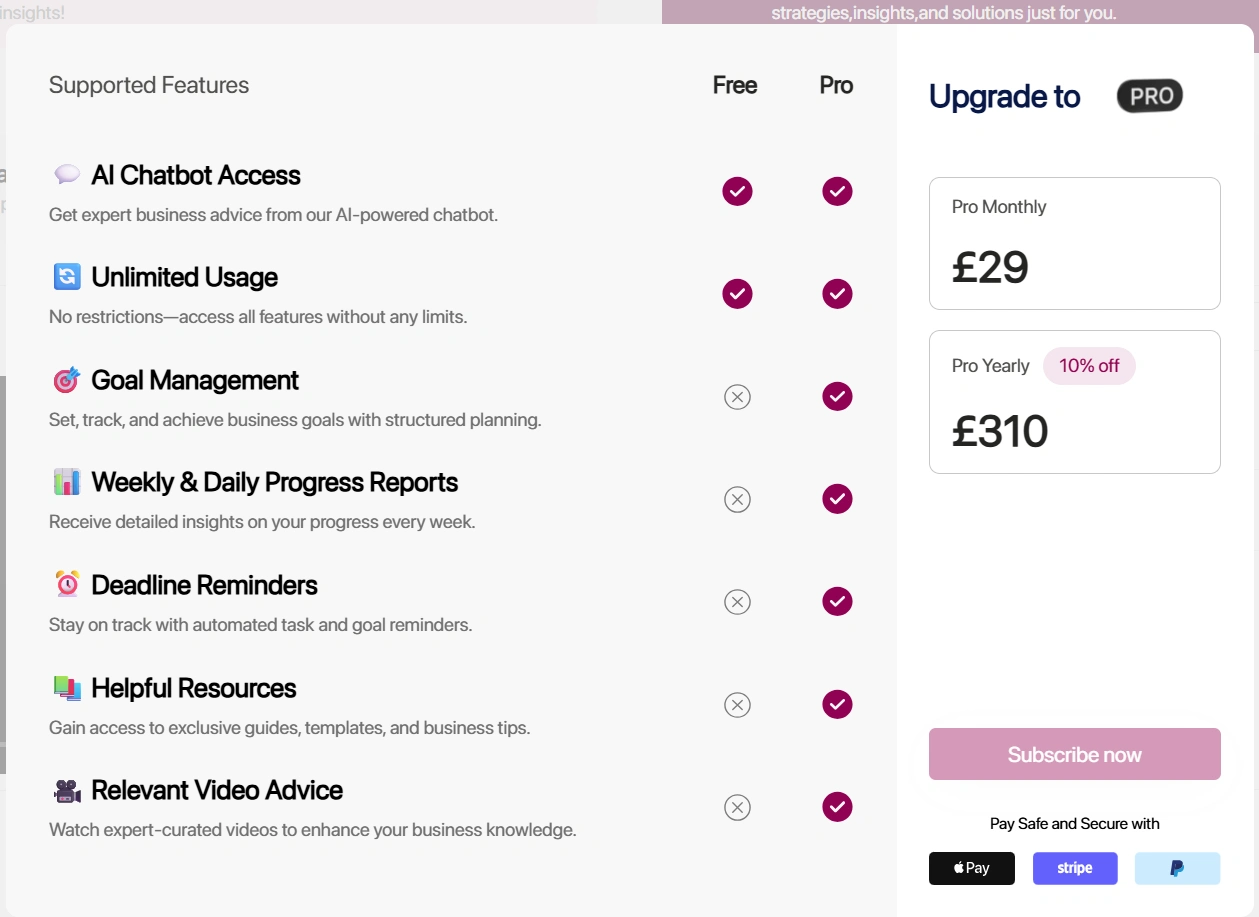The width and height of the screenshot is (1259, 917).
Task: Click the 10% off discount badge
Action: tap(1089, 366)
